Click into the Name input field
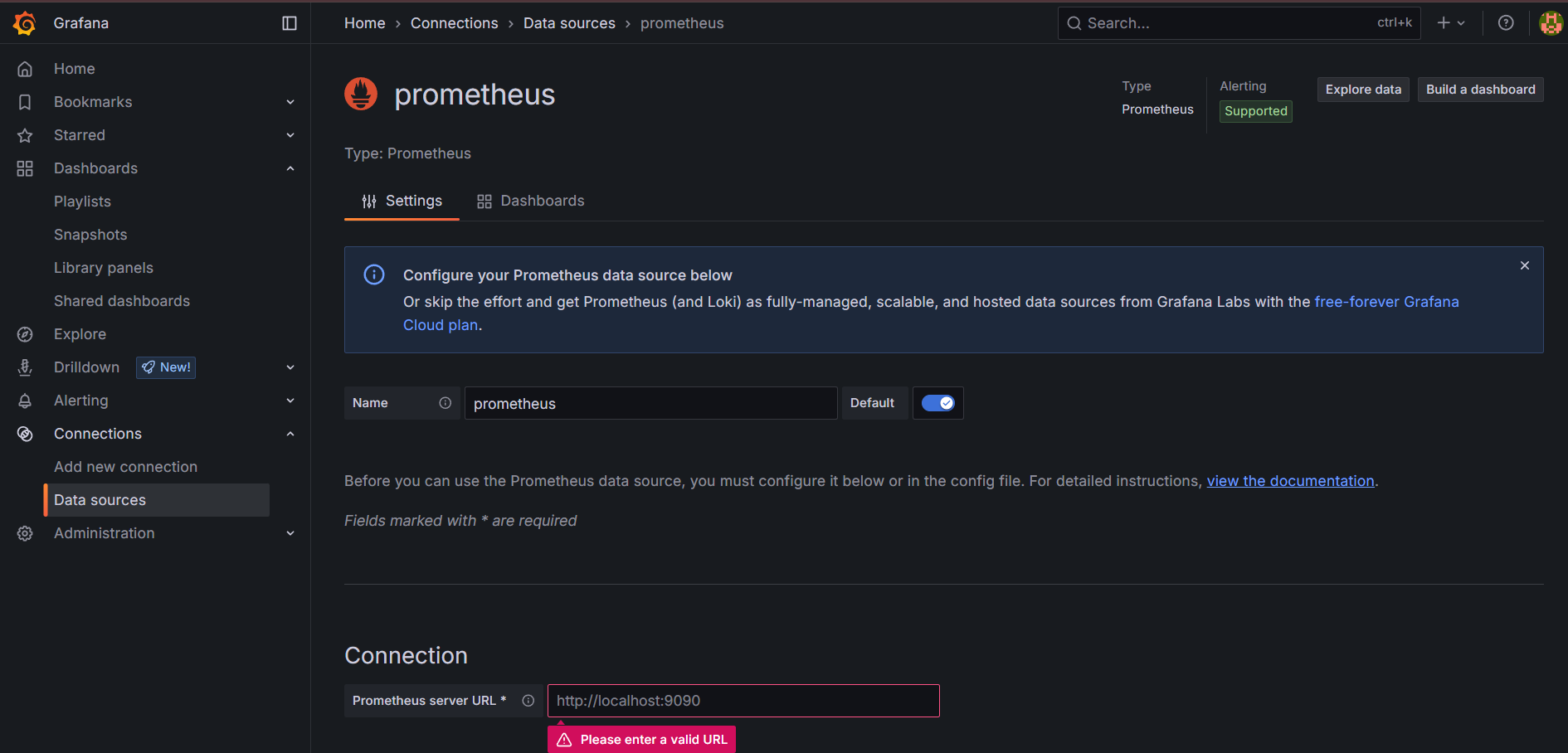The height and width of the screenshot is (753, 1568). tap(650, 403)
